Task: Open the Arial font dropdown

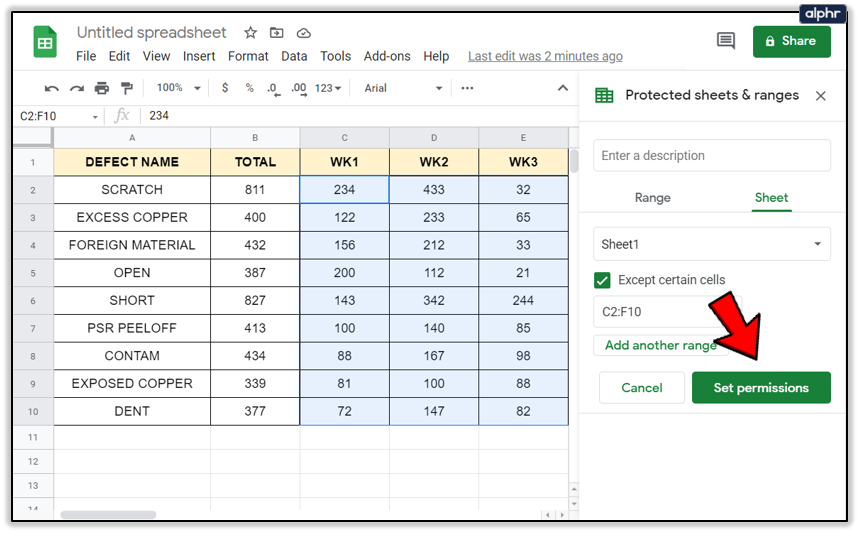Action: pyautogui.click(x=403, y=88)
